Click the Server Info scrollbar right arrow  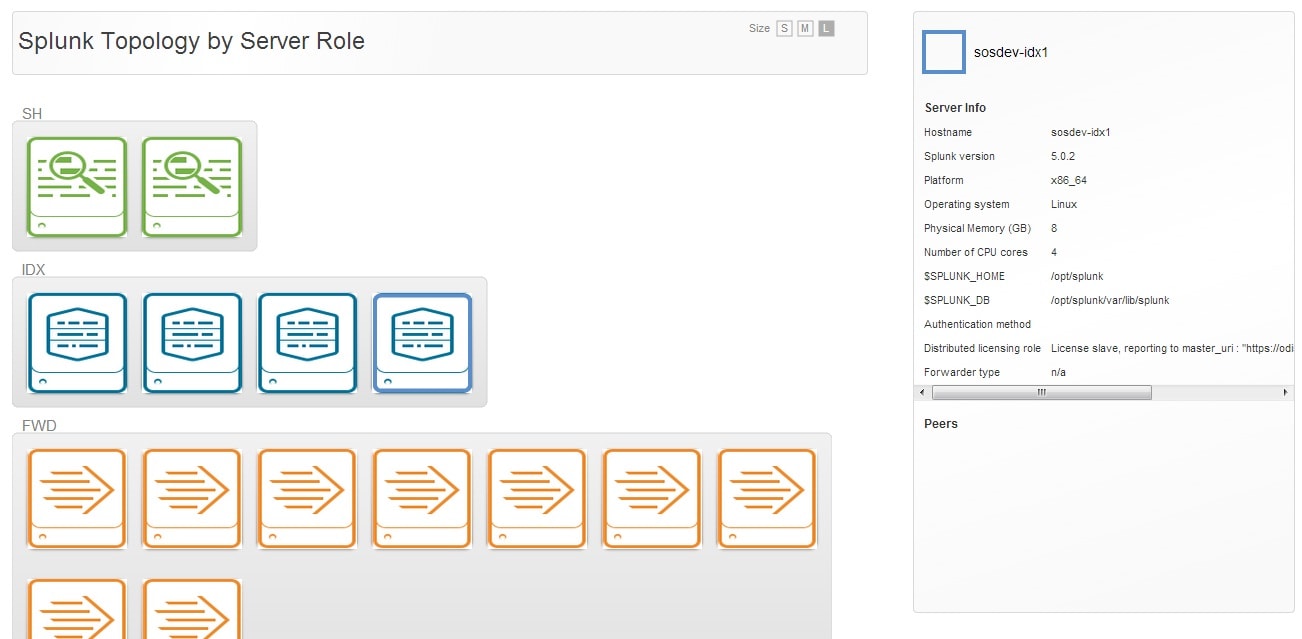point(1286,393)
